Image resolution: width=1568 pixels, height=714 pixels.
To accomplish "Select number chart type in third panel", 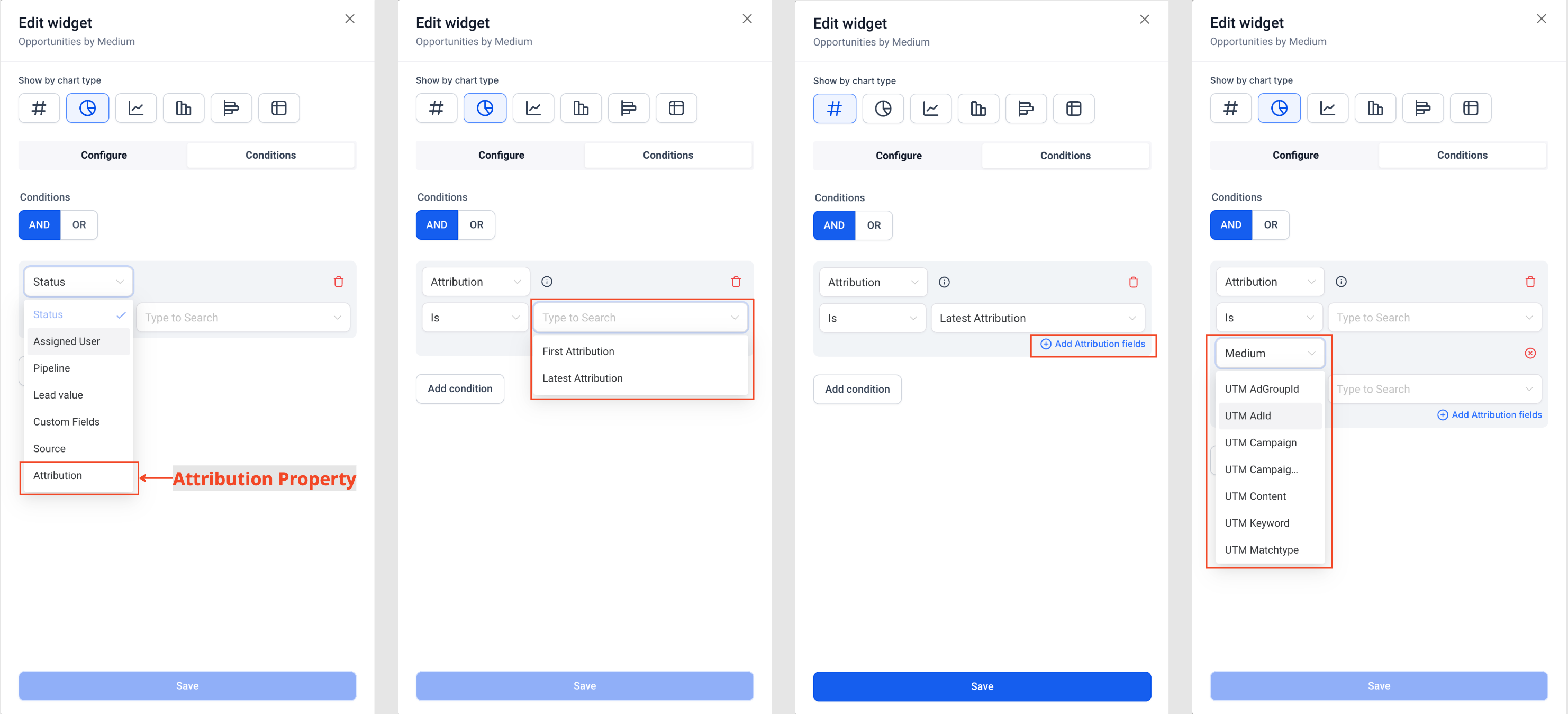I will click(x=834, y=109).
